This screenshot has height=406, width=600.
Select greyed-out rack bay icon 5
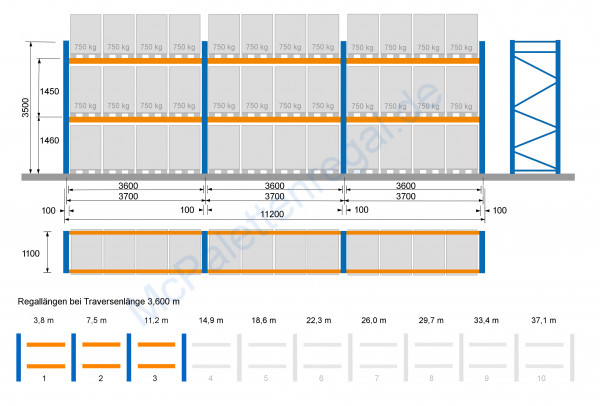pyautogui.click(x=267, y=357)
